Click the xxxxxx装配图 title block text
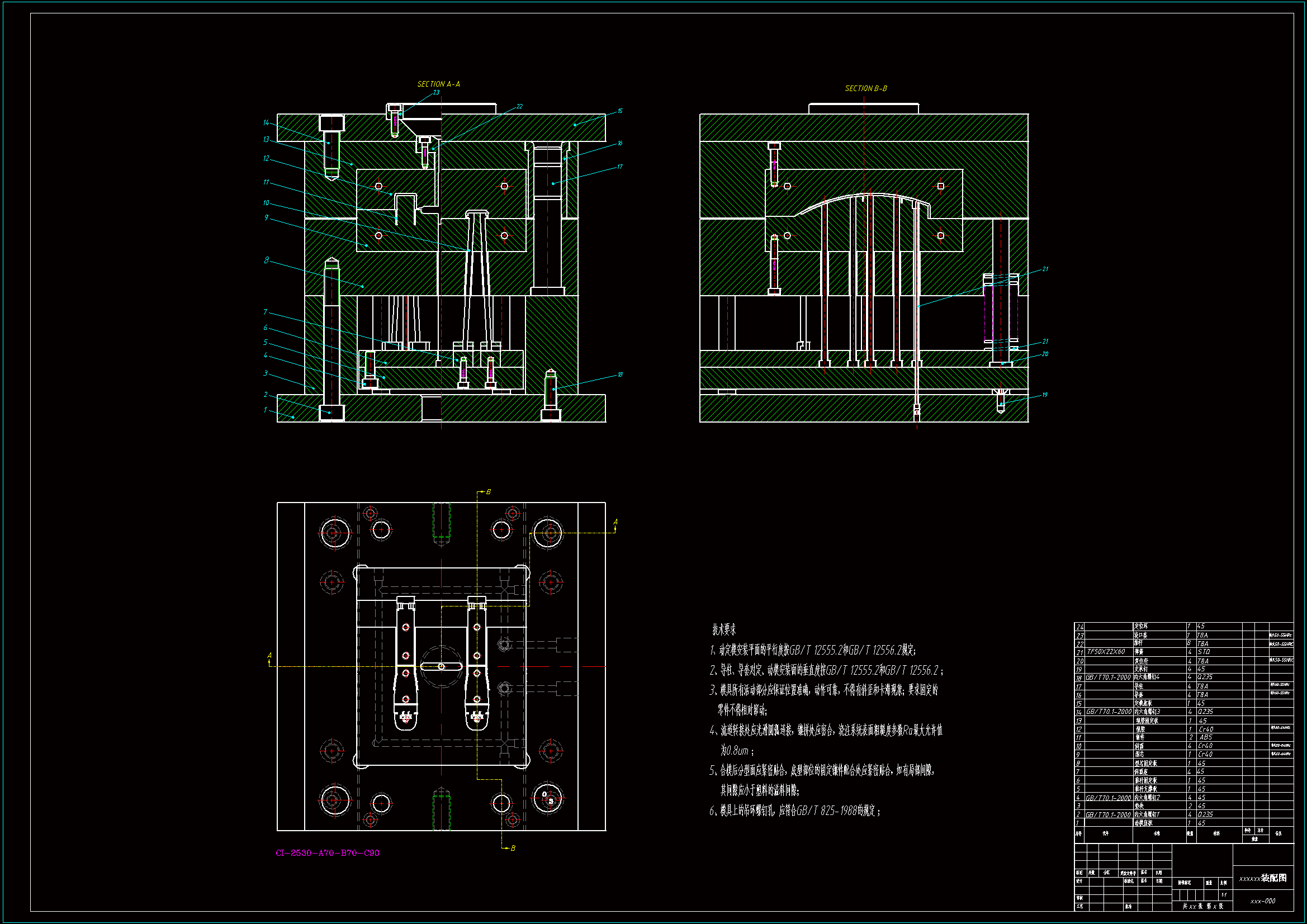 (x=1263, y=879)
